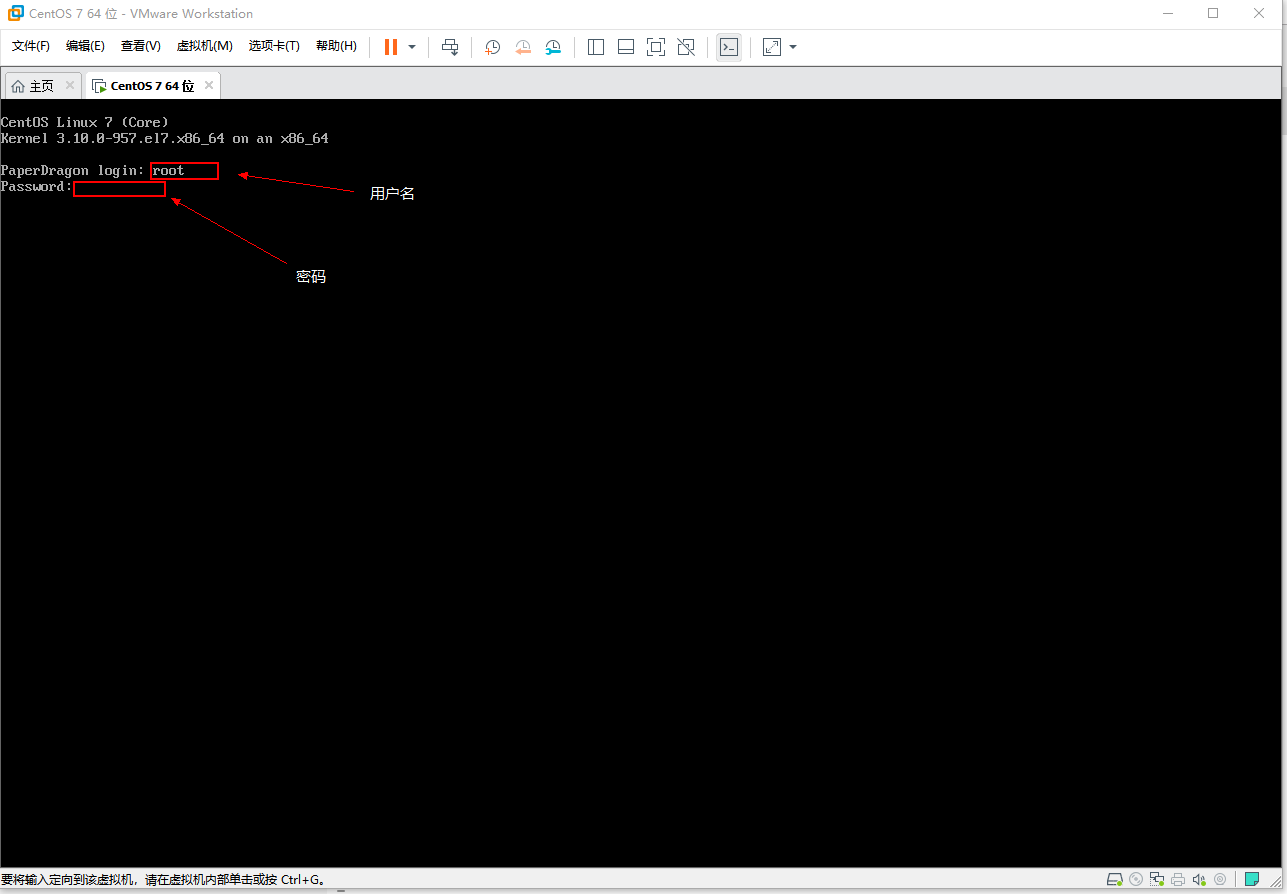Click the Unity mode toolbar icon
Viewport: 1287px width, 894px height.
click(686, 47)
